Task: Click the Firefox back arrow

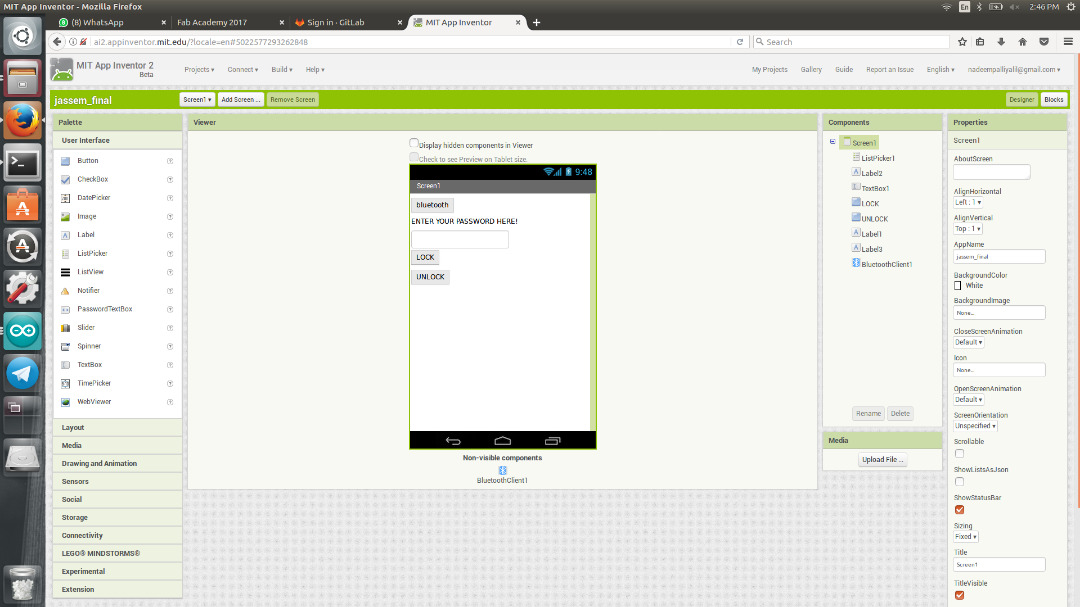Action: [x=57, y=41]
